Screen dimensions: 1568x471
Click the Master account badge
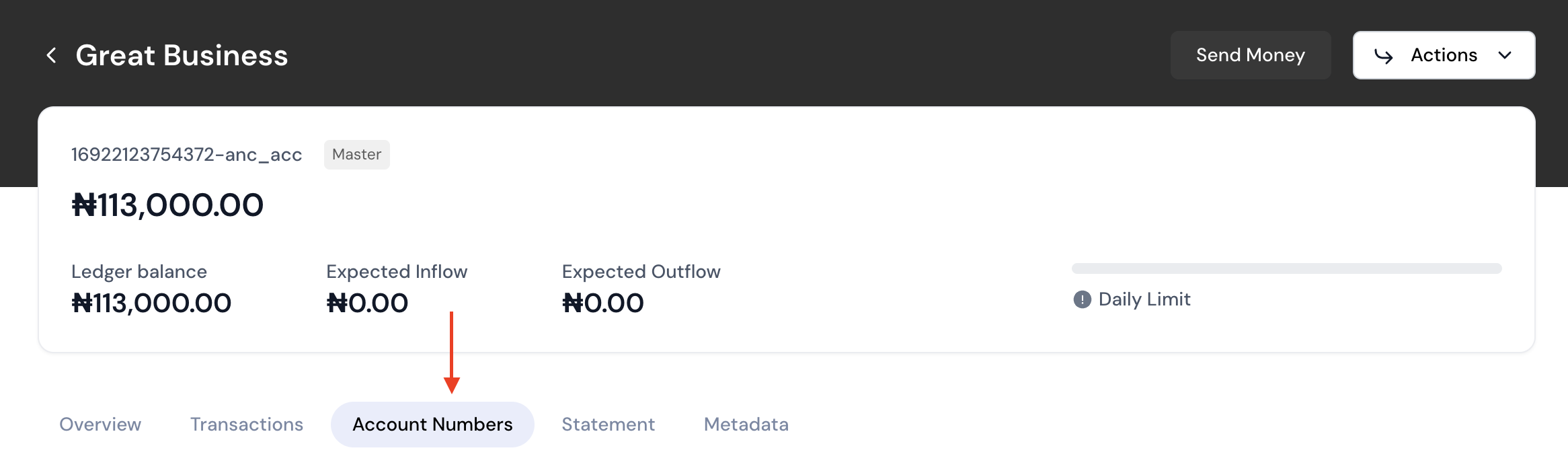click(x=356, y=155)
